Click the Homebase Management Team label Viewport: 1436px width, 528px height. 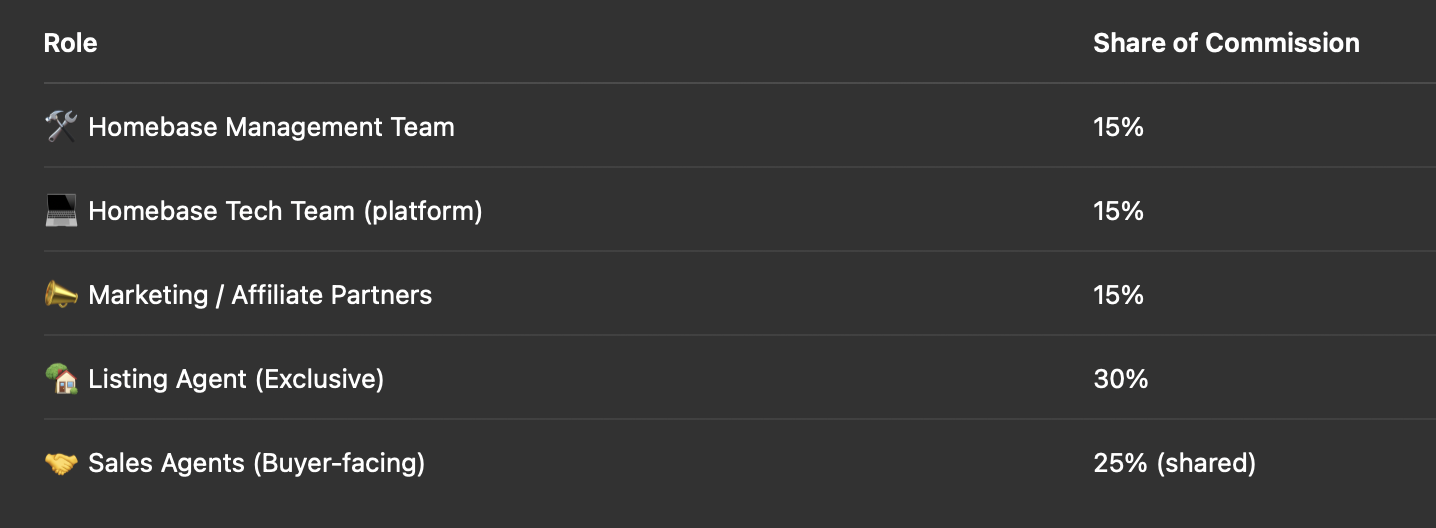point(271,127)
